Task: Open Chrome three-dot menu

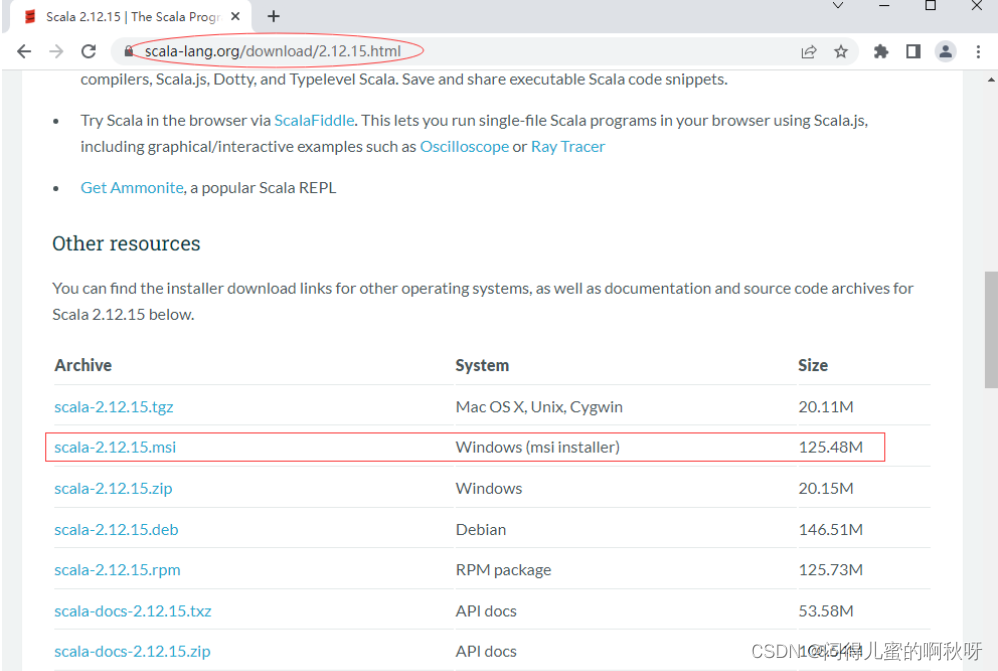Action: click(x=978, y=52)
